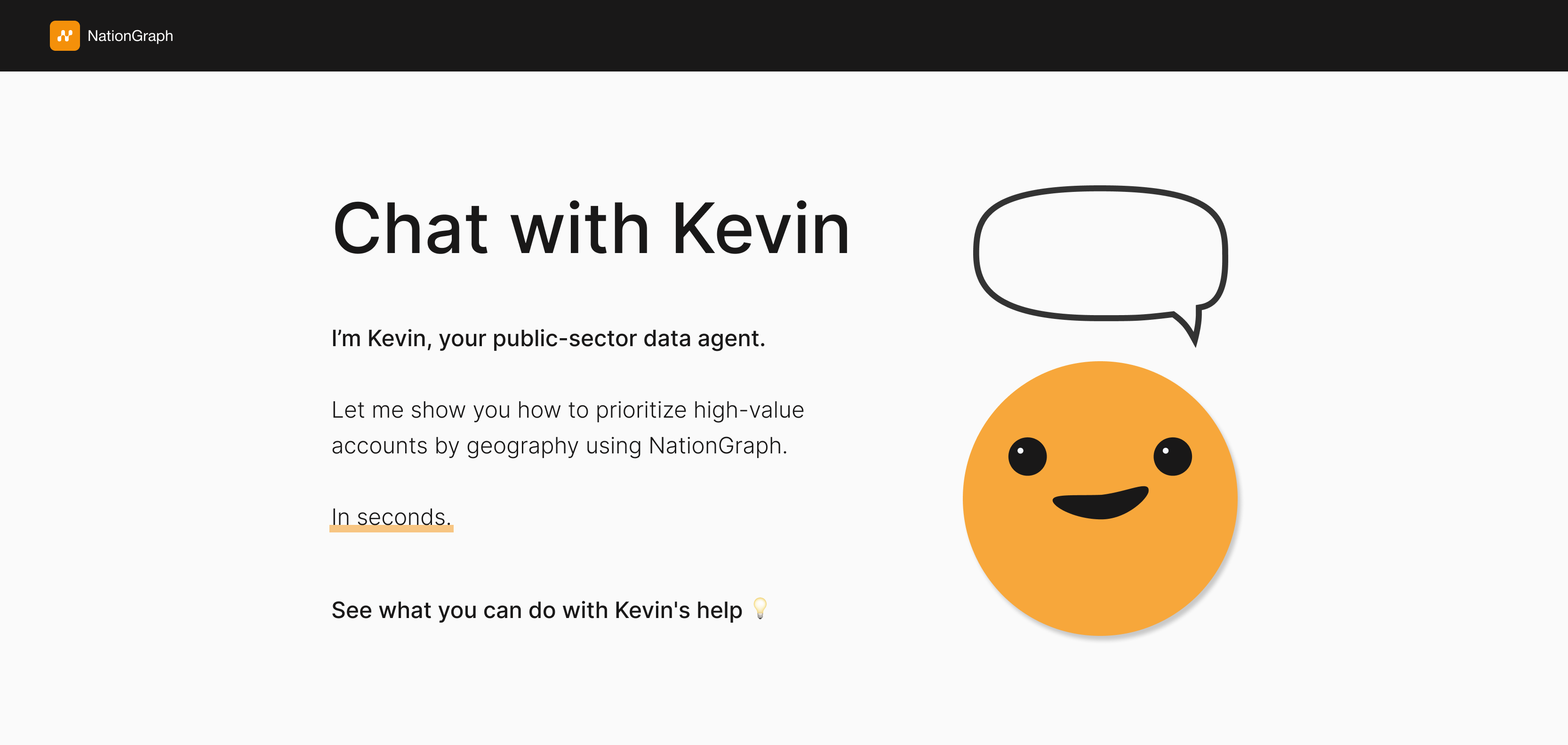Click the underlined 'In seconds.' text

coord(392,517)
